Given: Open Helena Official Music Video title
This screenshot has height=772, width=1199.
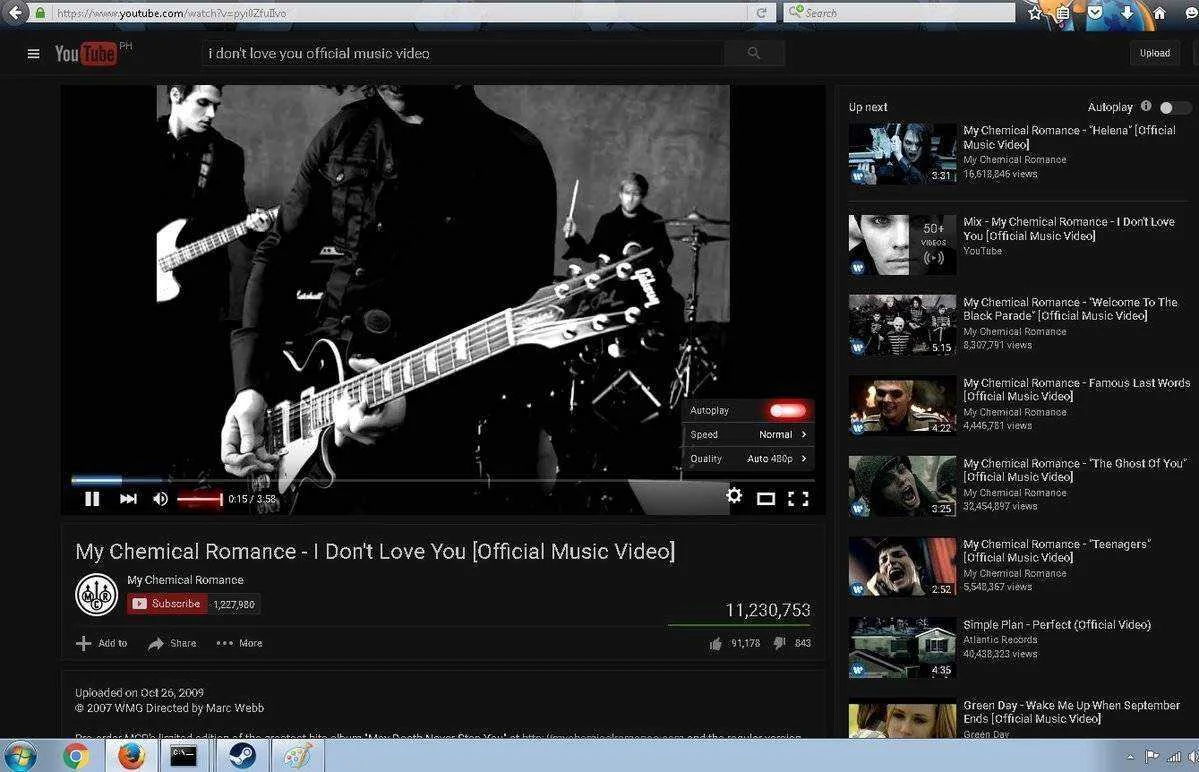Looking at the screenshot, I should [x=1069, y=138].
